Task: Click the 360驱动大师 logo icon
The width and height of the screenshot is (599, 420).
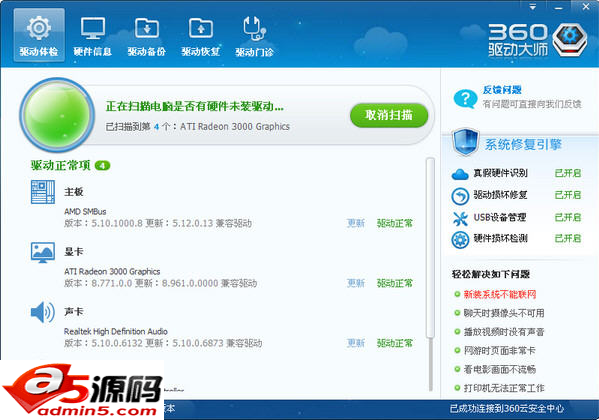Action: tap(570, 39)
